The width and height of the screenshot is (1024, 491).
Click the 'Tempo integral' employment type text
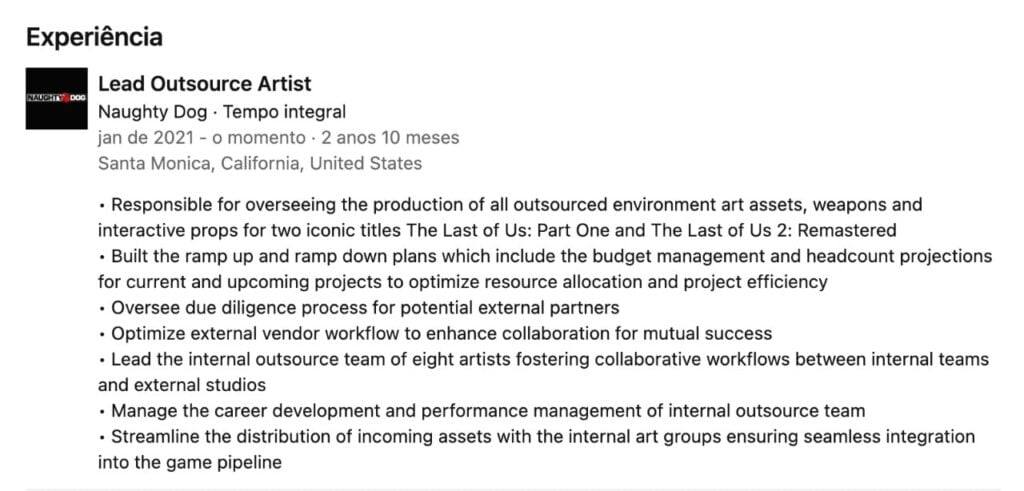[x=284, y=112]
